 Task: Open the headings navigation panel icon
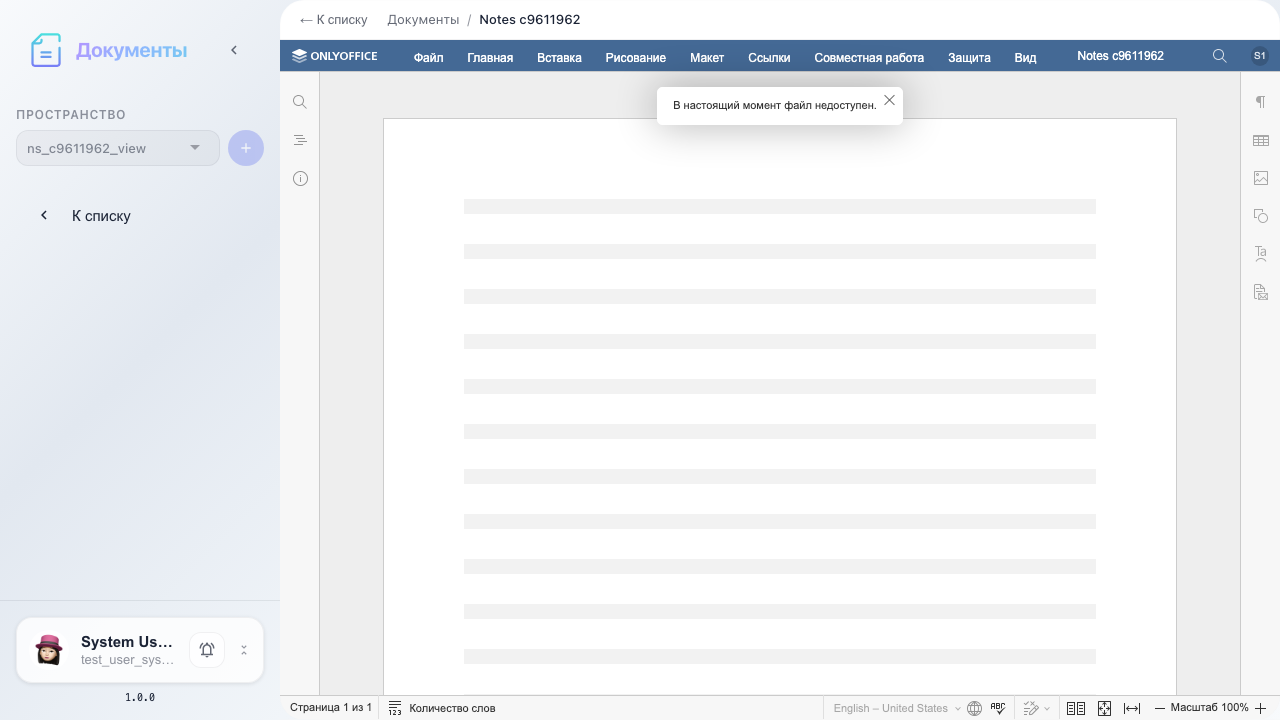[300, 140]
